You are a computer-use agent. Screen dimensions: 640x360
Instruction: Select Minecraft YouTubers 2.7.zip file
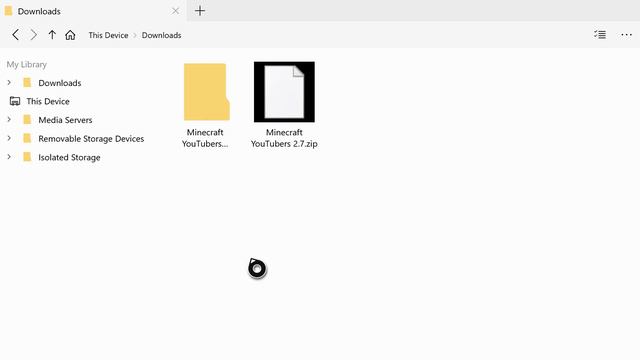(x=284, y=105)
